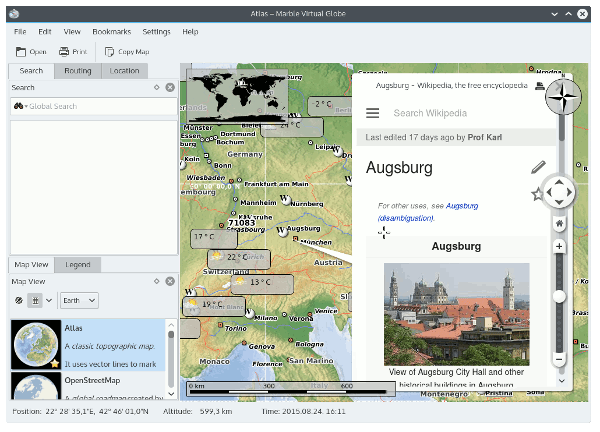This screenshot has height=432, width=600.
Task: Expand the dropdown arrow next to grid button
Action: click(x=49, y=300)
